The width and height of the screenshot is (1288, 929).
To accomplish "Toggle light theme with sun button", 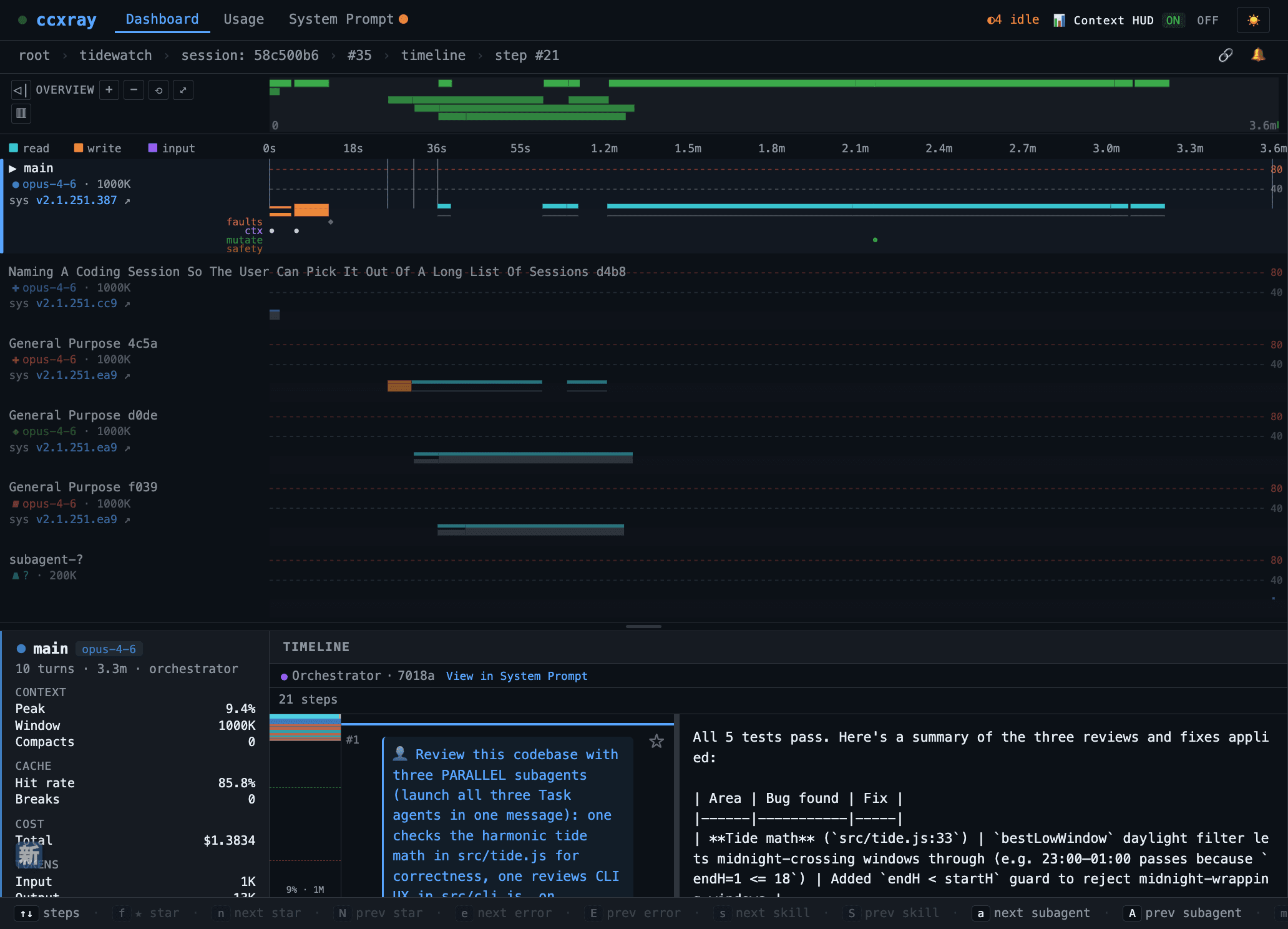I will (x=1253, y=21).
